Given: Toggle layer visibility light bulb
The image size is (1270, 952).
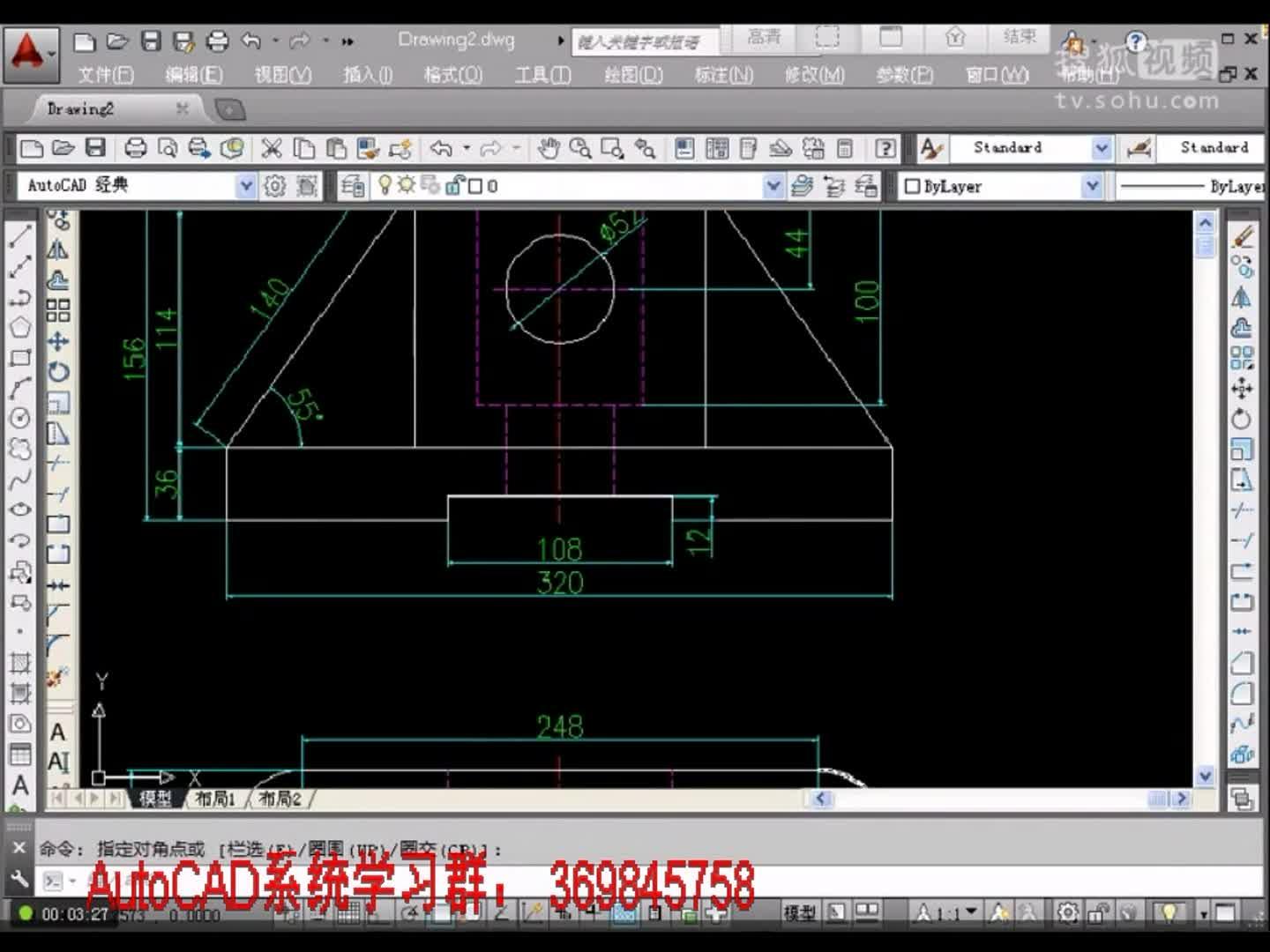Looking at the screenshot, I should (x=385, y=186).
